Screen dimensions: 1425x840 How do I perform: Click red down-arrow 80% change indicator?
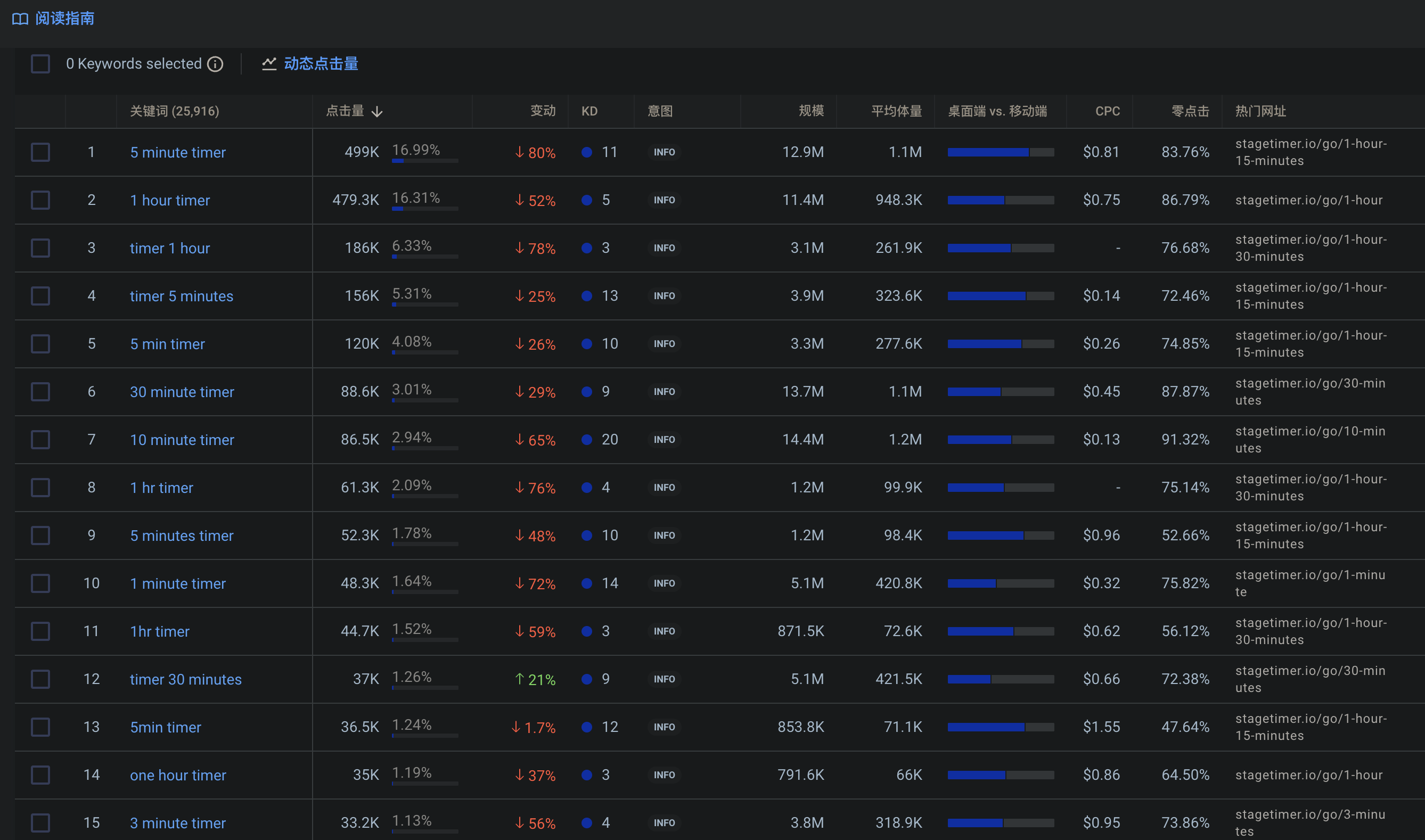[535, 152]
